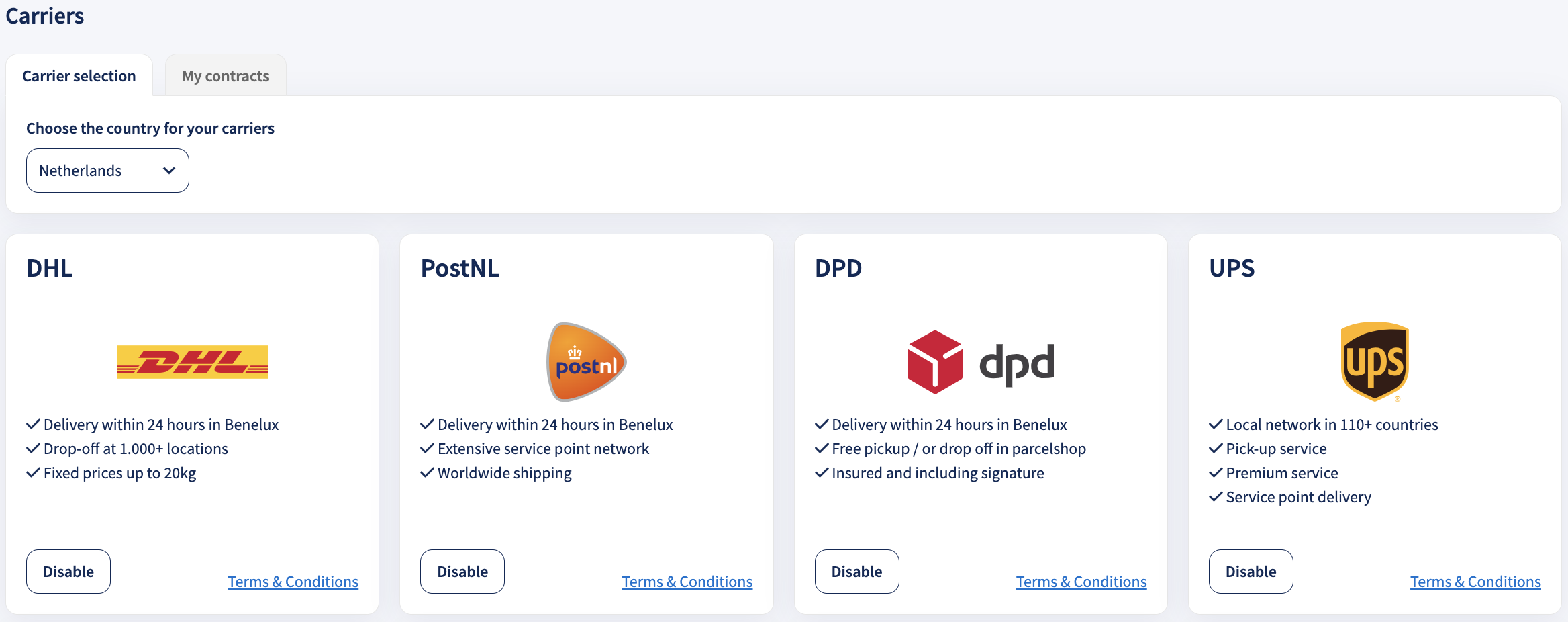This screenshot has width=1568, height=622.
Task: Click the PostNL orange logo
Action: pos(586,362)
